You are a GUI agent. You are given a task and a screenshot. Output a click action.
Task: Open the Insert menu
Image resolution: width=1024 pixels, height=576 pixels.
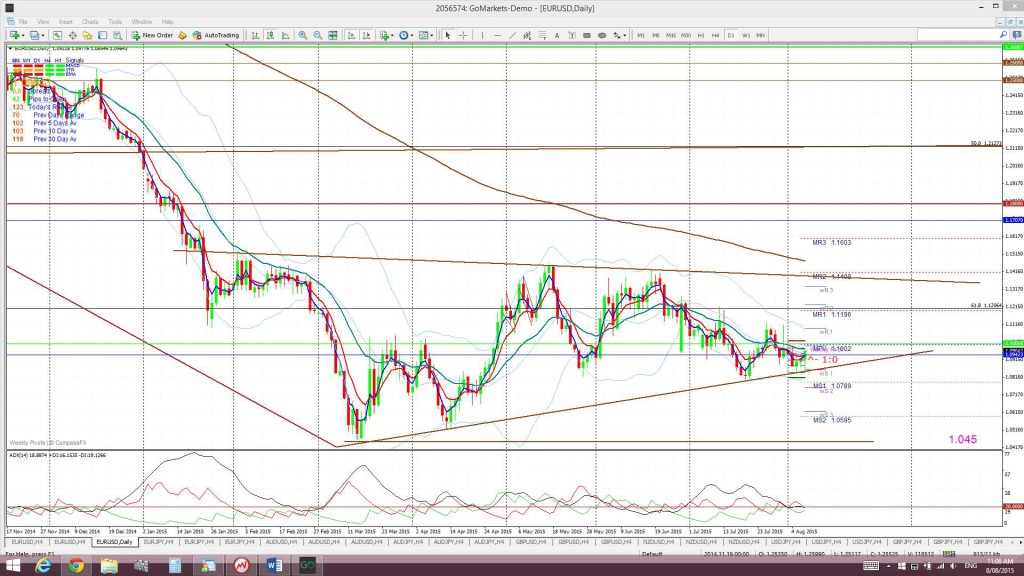point(66,22)
